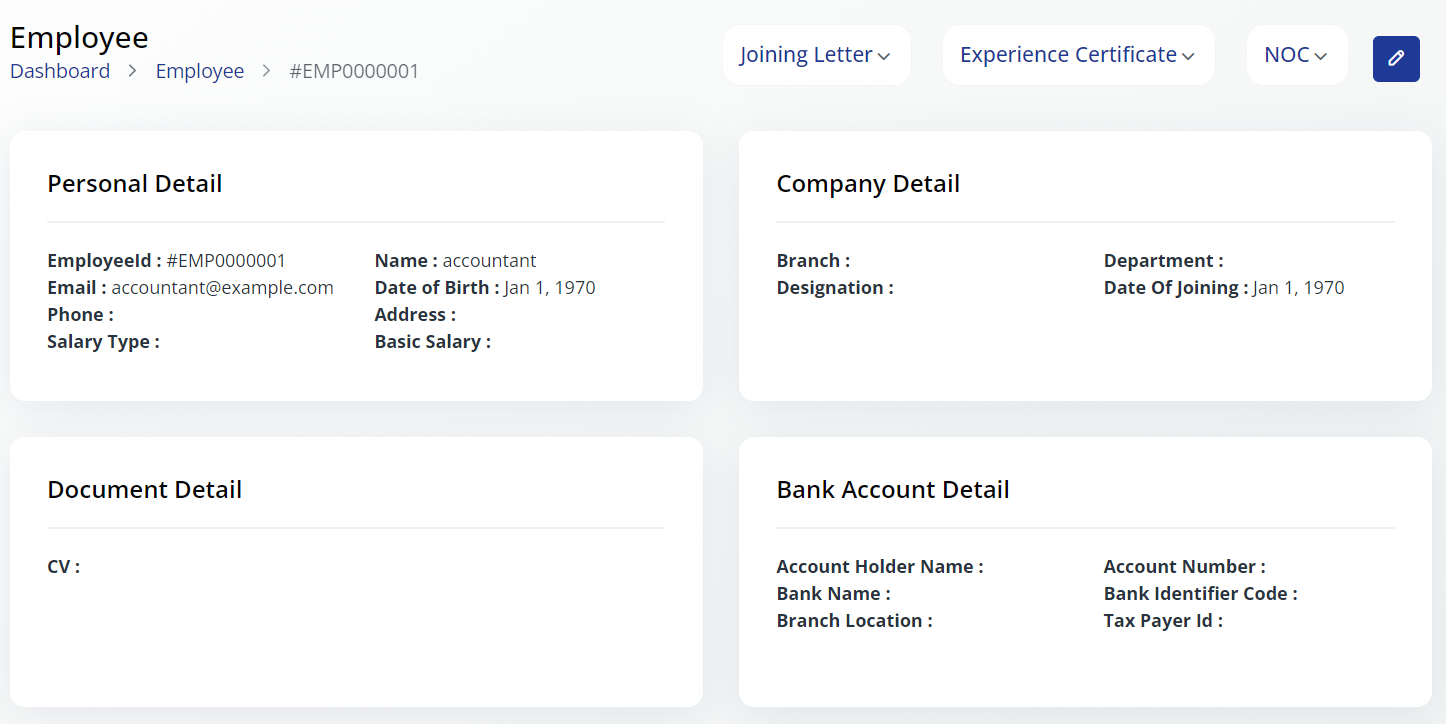Click the Company Detail card heading
Screen dimensions: 1446x724
(x=868, y=184)
